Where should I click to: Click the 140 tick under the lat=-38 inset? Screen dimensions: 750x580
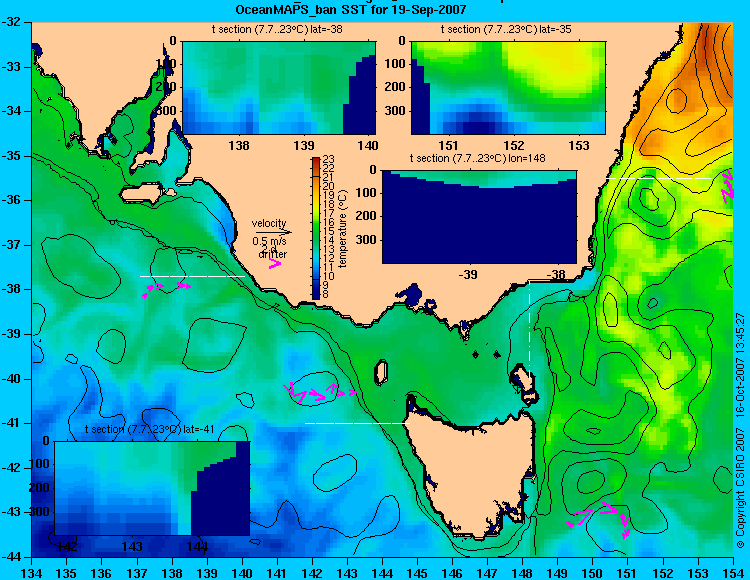pos(369,145)
